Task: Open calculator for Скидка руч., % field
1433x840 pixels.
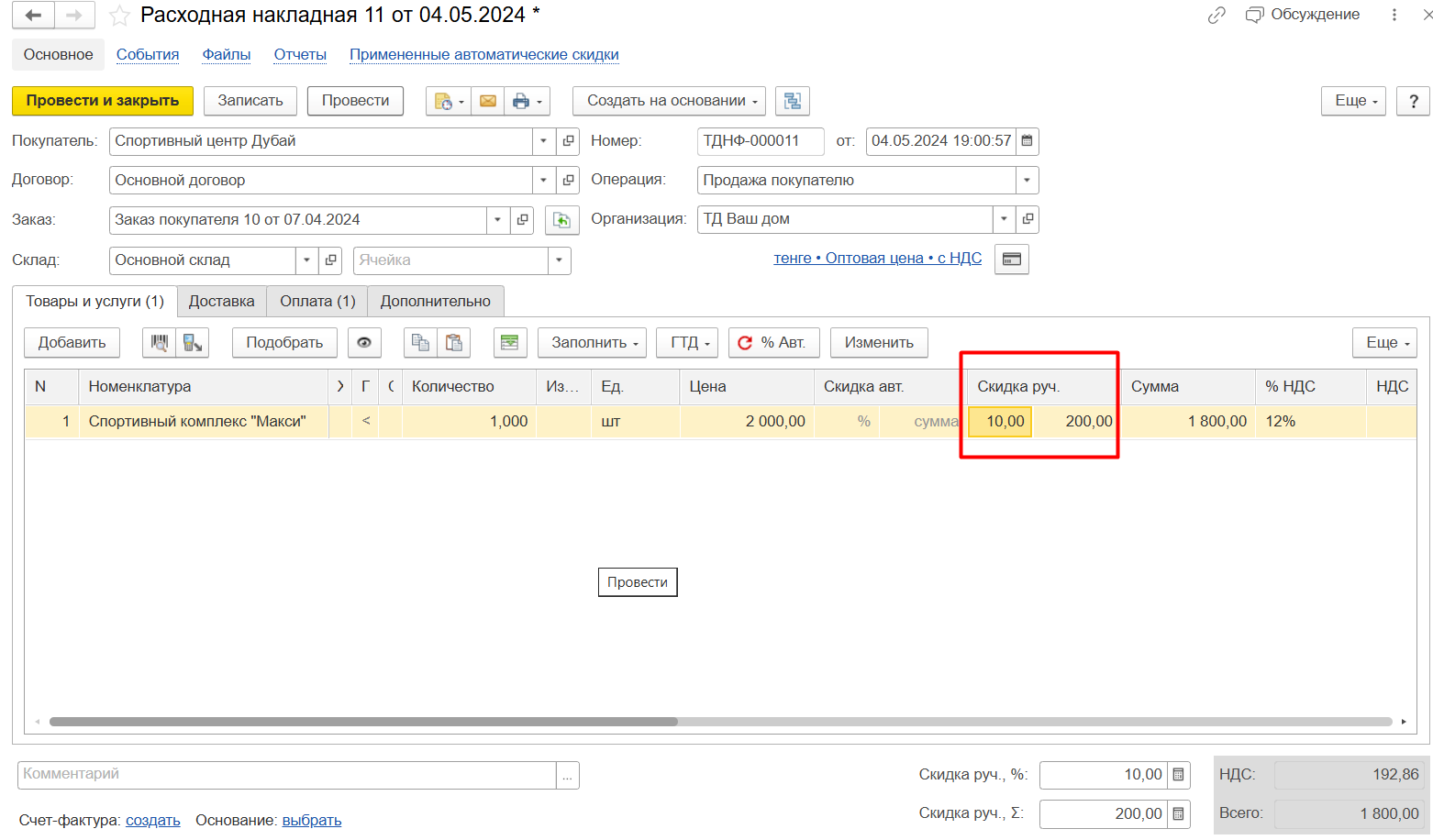Action: [1179, 775]
